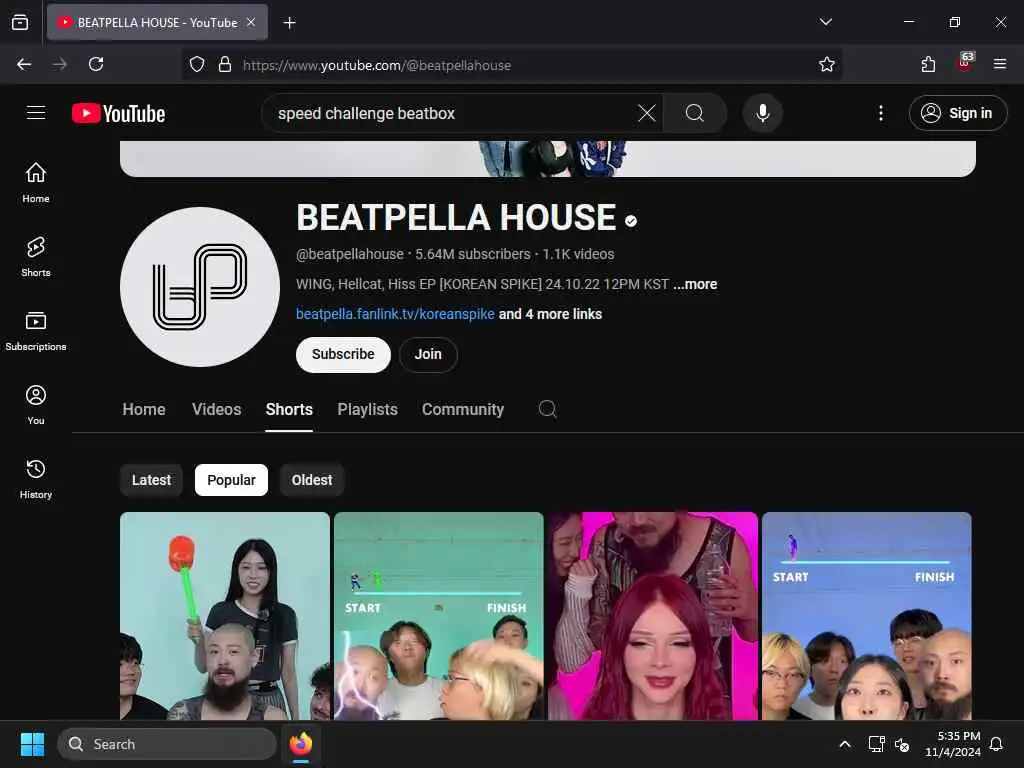Click the red extension badge icon
Viewport: 1024px width, 768px height.
965,62
